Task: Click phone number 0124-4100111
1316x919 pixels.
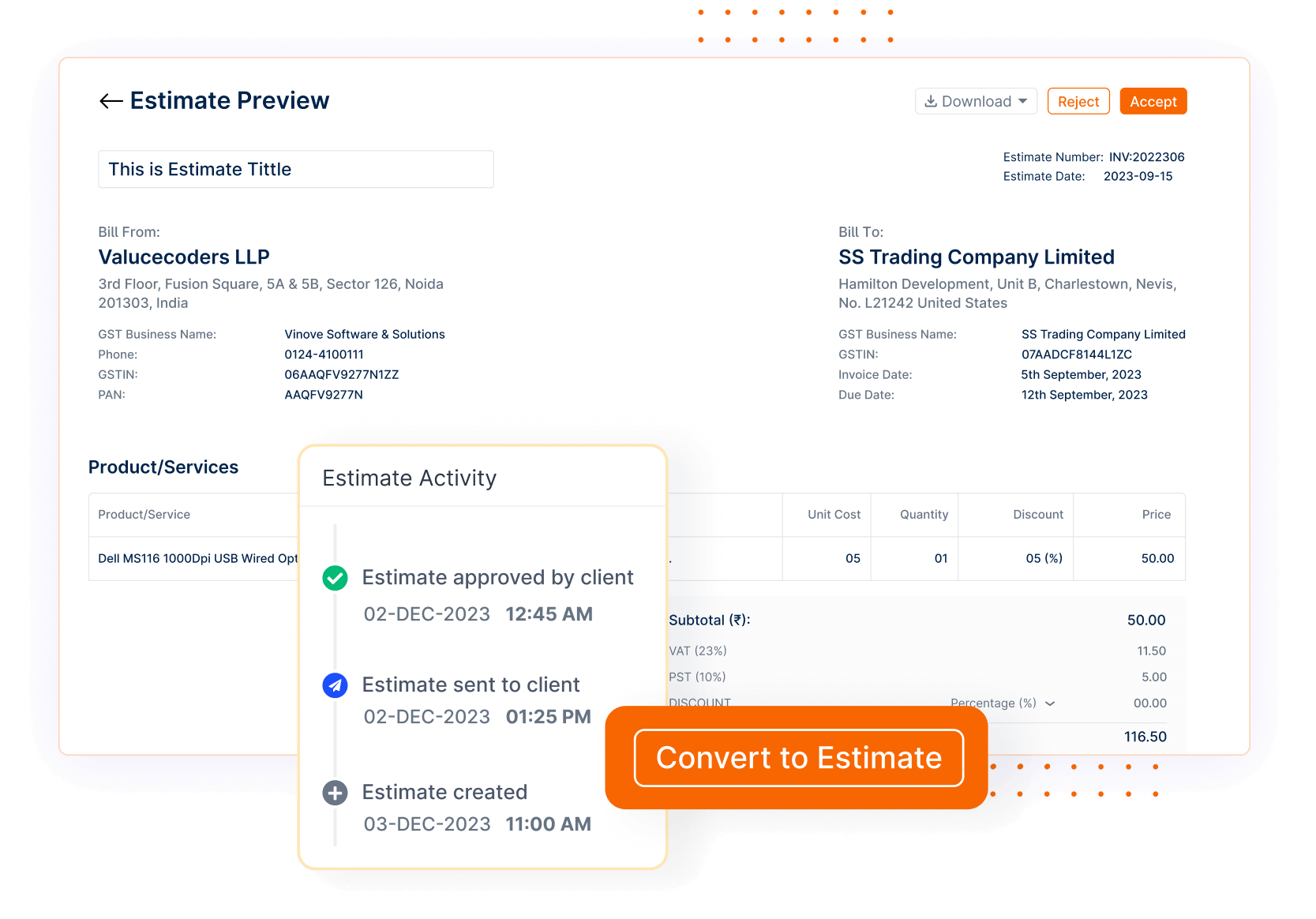Action: click(324, 354)
